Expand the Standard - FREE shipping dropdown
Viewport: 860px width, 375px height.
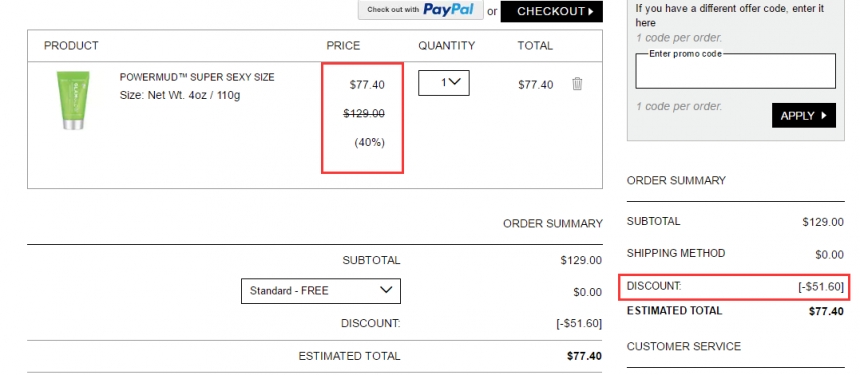(x=321, y=291)
